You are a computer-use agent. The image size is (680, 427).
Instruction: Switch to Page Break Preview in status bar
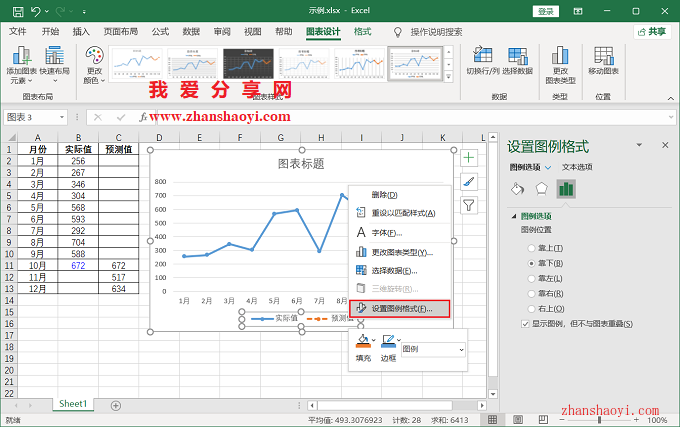coord(543,420)
